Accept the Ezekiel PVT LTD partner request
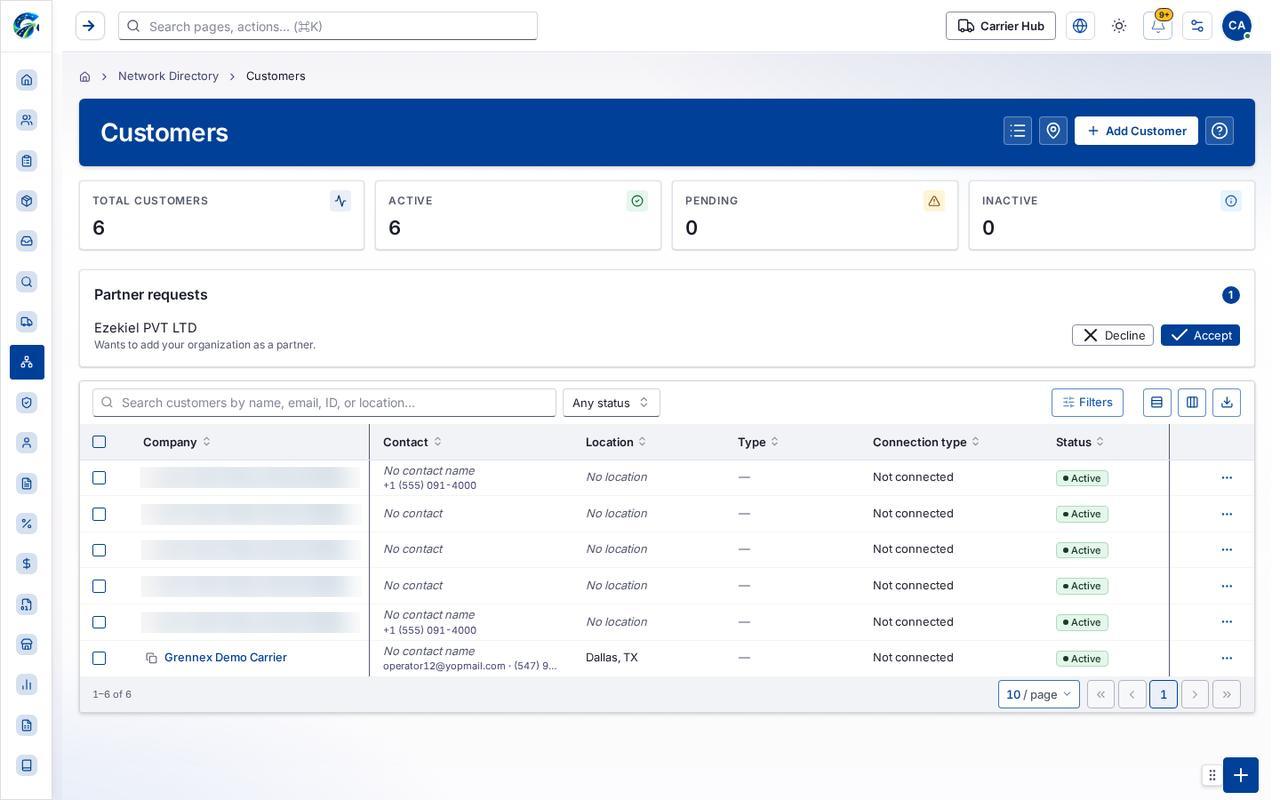The width and height of the screenshot is (1280, 800). (1200, 335)
